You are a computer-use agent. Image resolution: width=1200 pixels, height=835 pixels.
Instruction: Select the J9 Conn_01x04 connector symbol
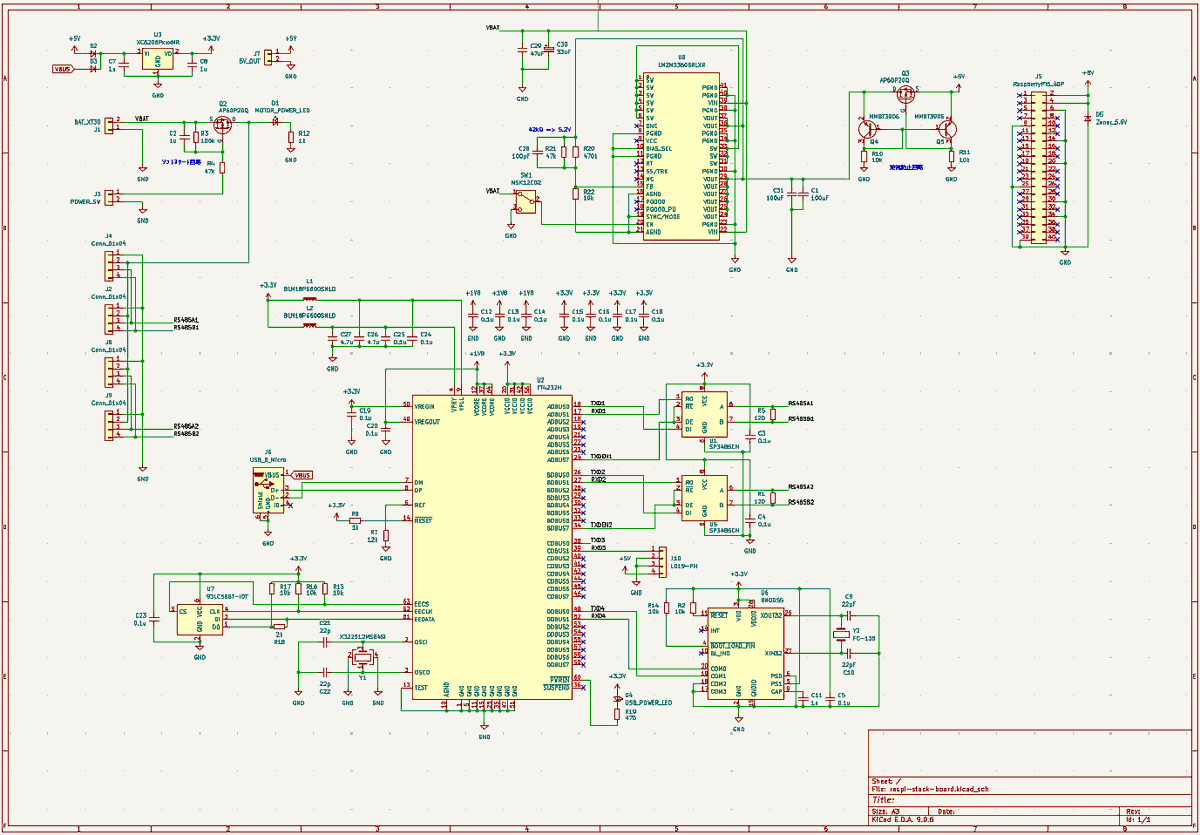(x=110, y=425)
